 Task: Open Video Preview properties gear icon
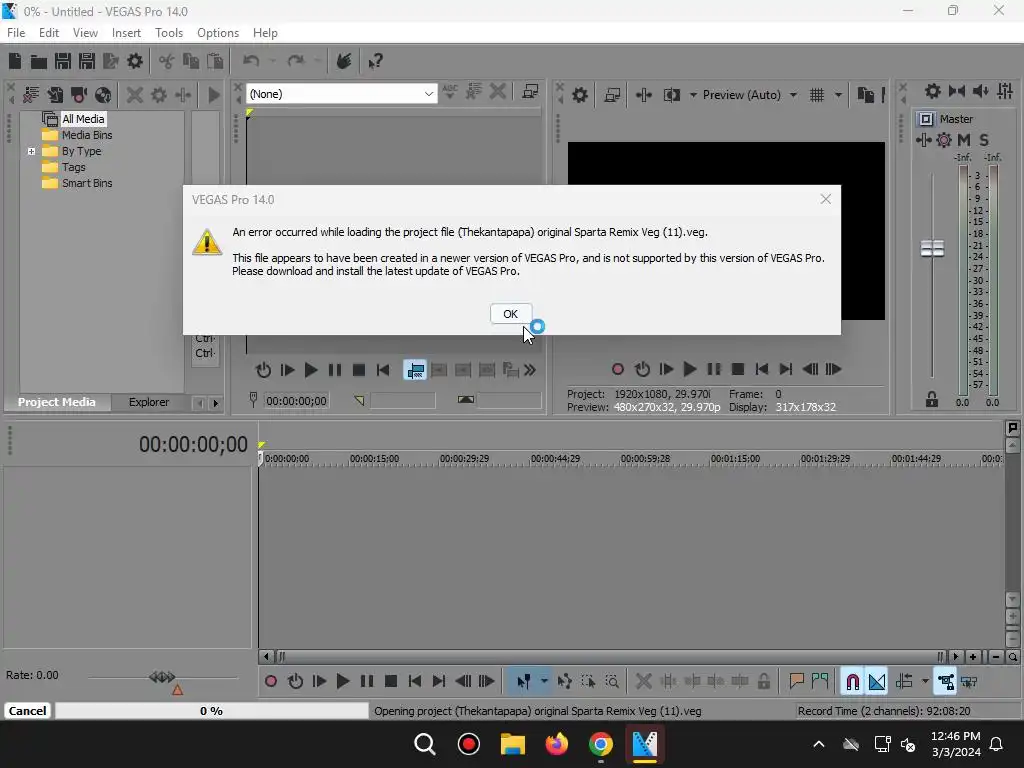point(579,95)
